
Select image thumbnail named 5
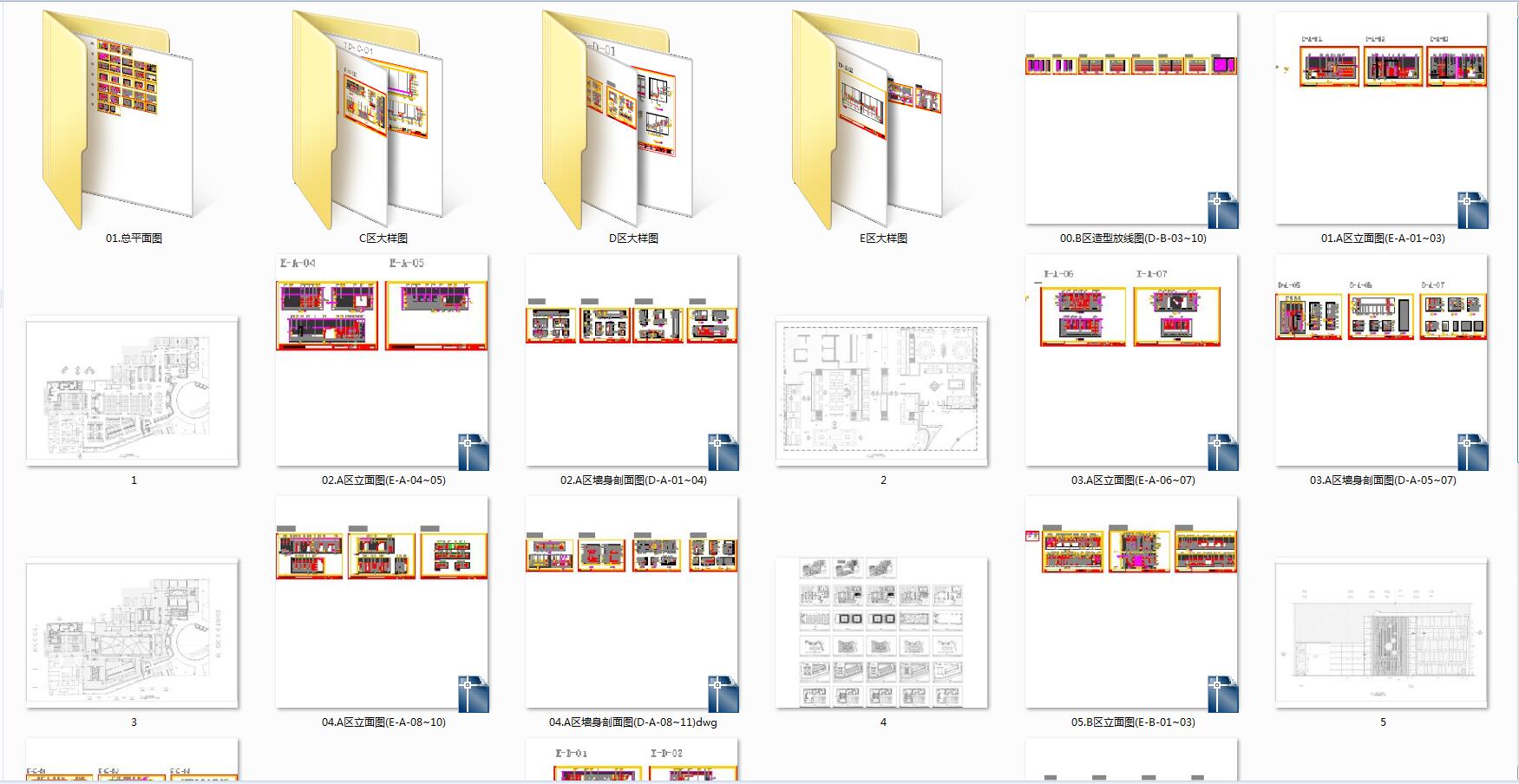(x=1382, y=633)
